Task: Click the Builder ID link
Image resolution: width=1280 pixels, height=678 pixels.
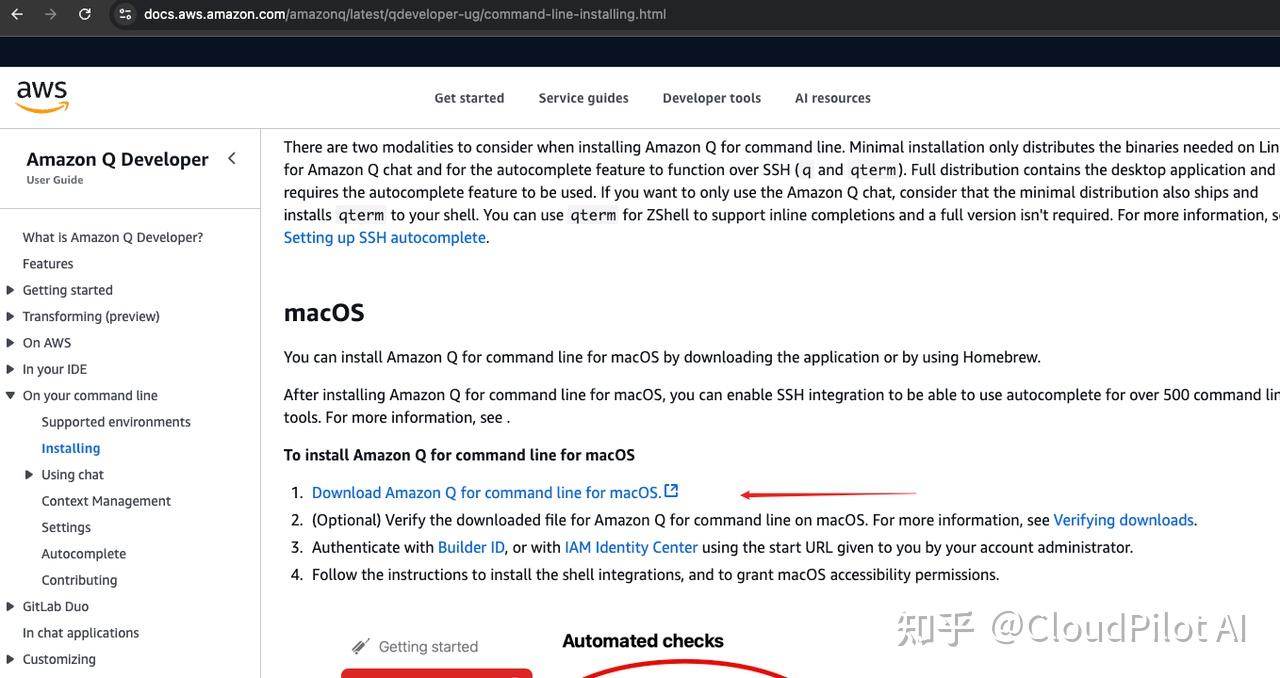Action: point(470,547)
